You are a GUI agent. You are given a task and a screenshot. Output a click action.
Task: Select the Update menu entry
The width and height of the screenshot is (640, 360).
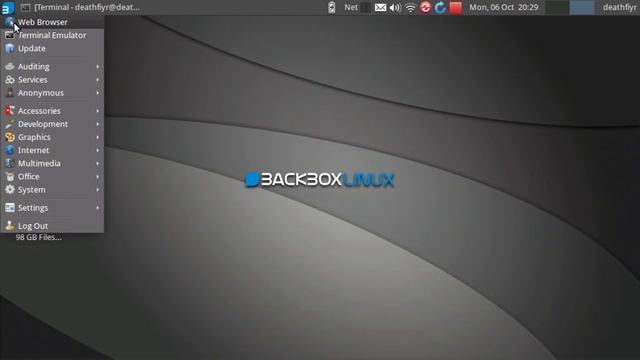(52, 48)
